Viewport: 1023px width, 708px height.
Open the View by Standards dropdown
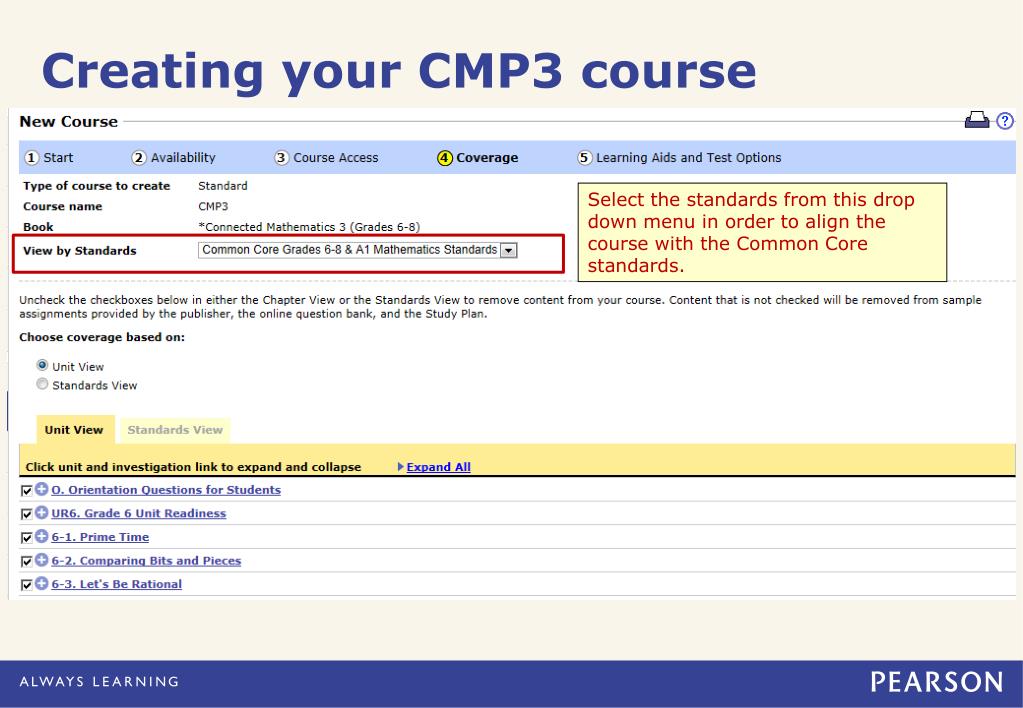click(358, 250)
